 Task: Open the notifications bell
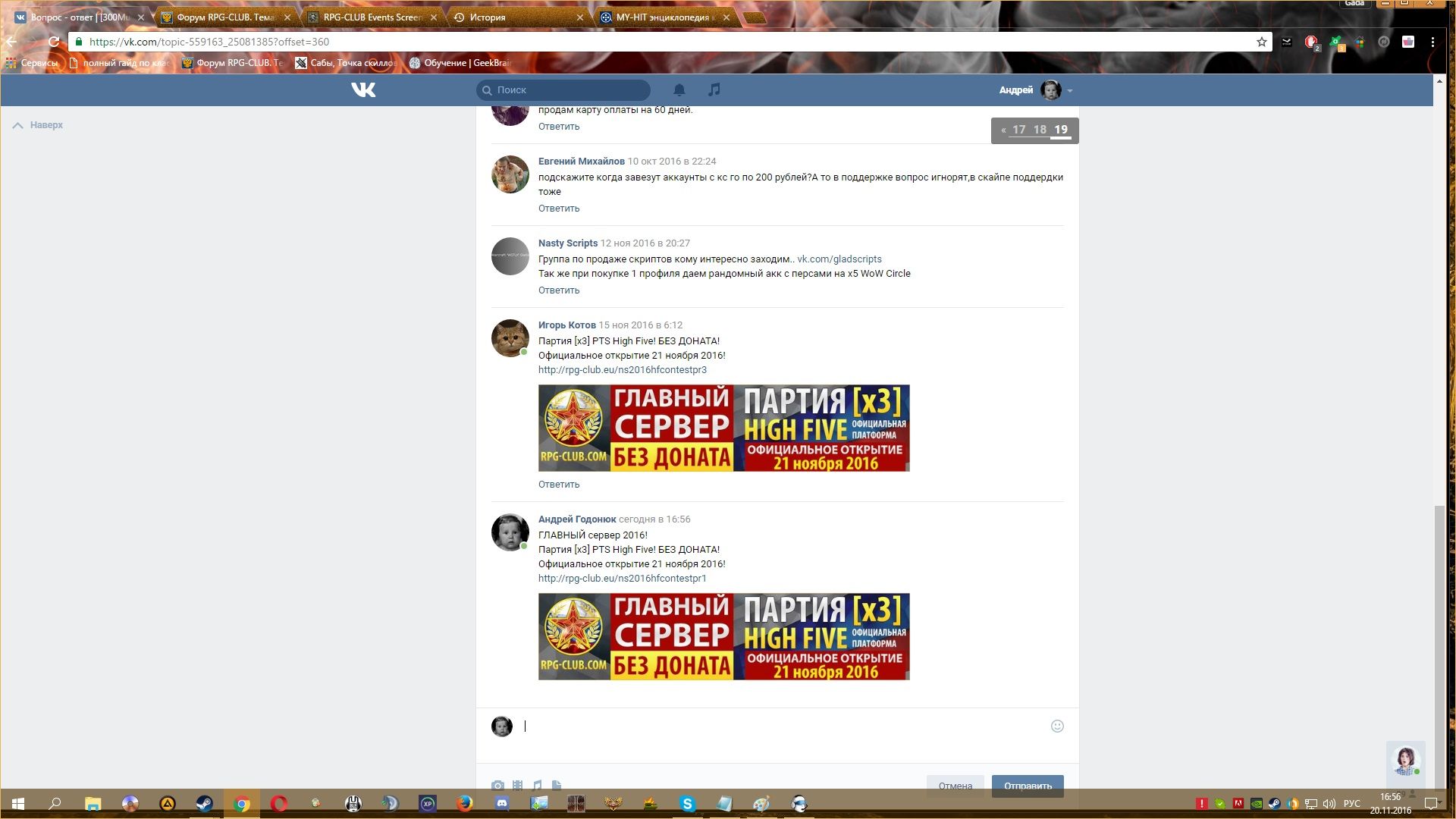pos(679,90)
